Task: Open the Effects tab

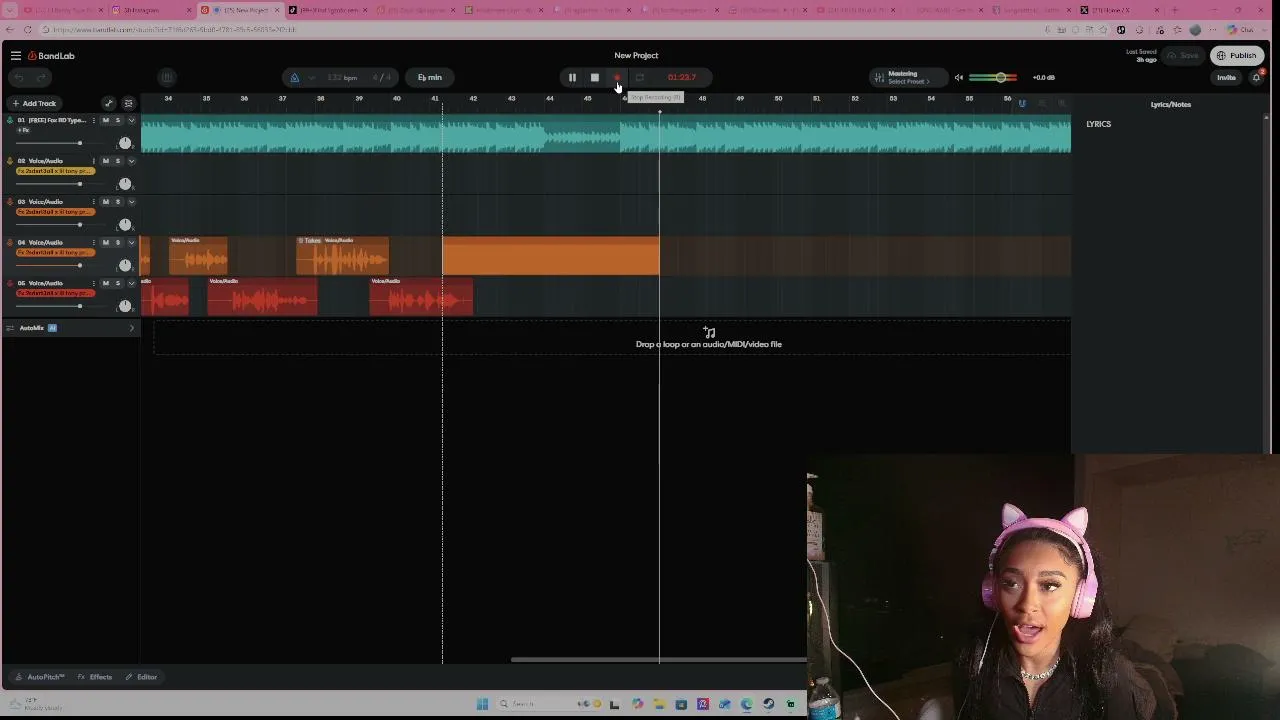Action: (x=95, y=677)
